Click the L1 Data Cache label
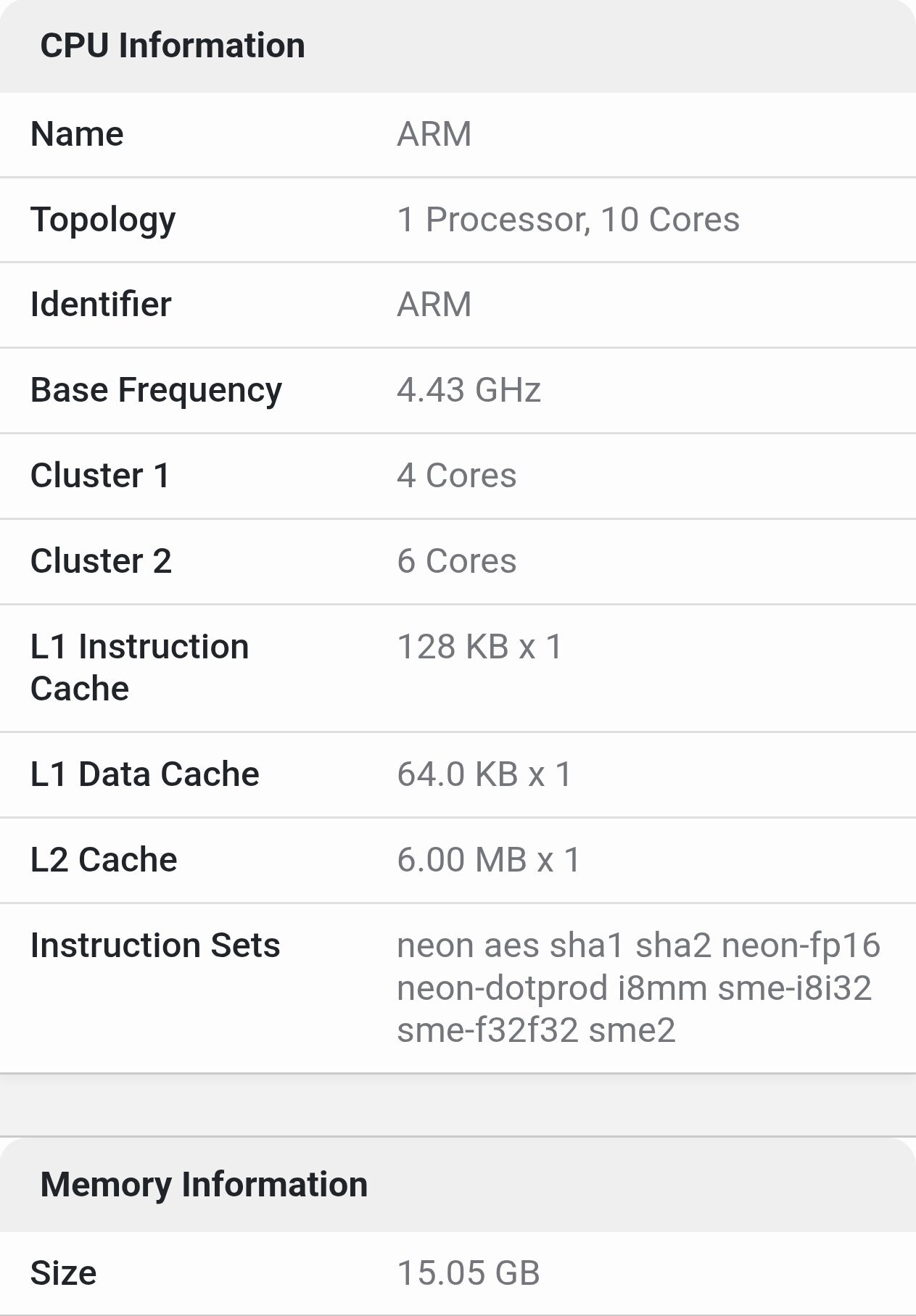 pyautogui.click(x=144, y=774)
